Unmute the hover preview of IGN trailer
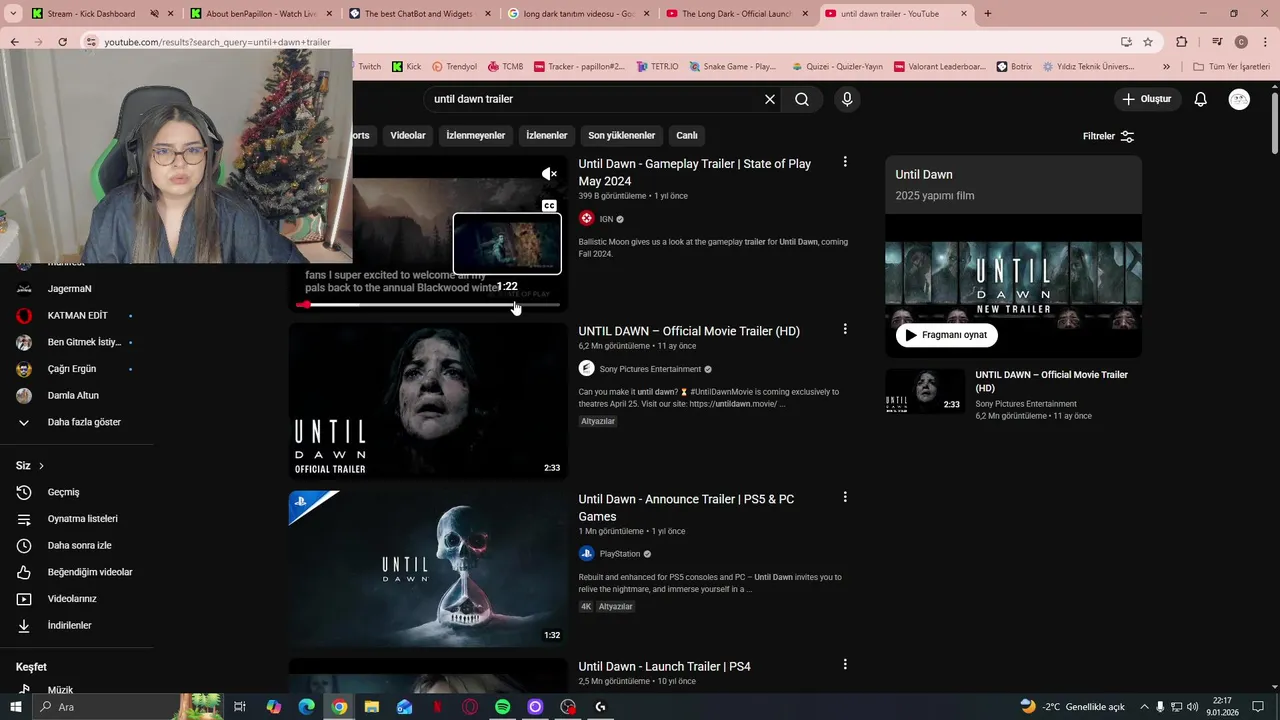Viewport: 1280px width, 720px height. [549, 174]
